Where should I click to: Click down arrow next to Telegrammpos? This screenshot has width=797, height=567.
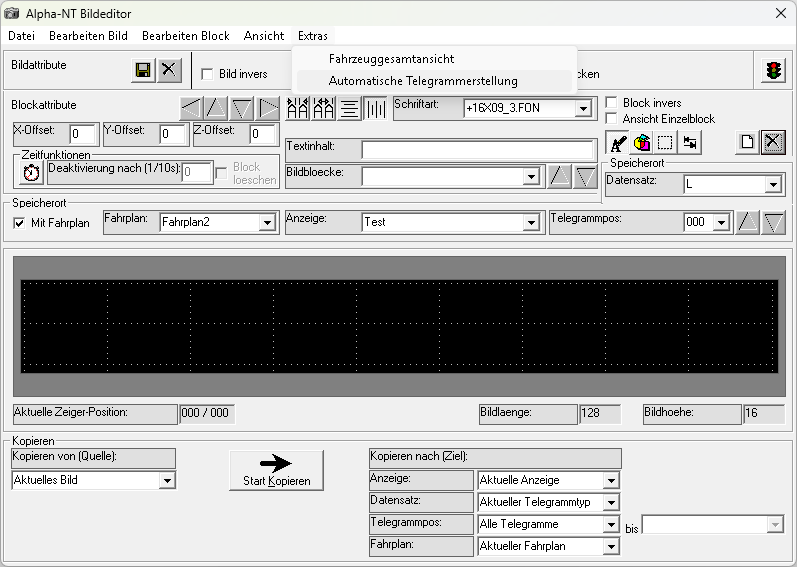pyautogui.click(x=774, y=223)
